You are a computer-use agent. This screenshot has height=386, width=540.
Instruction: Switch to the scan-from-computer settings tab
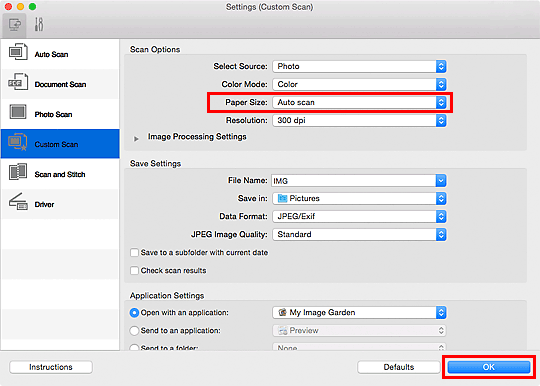point(14,25)
